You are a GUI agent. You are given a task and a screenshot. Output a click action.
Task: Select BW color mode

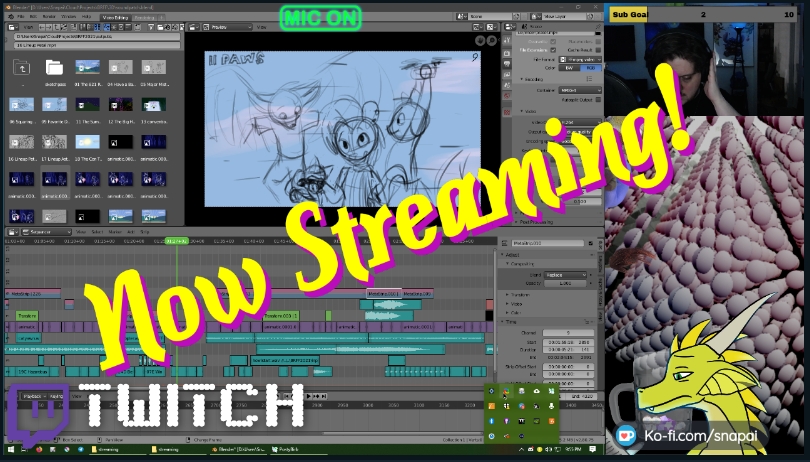coord(569,68)
